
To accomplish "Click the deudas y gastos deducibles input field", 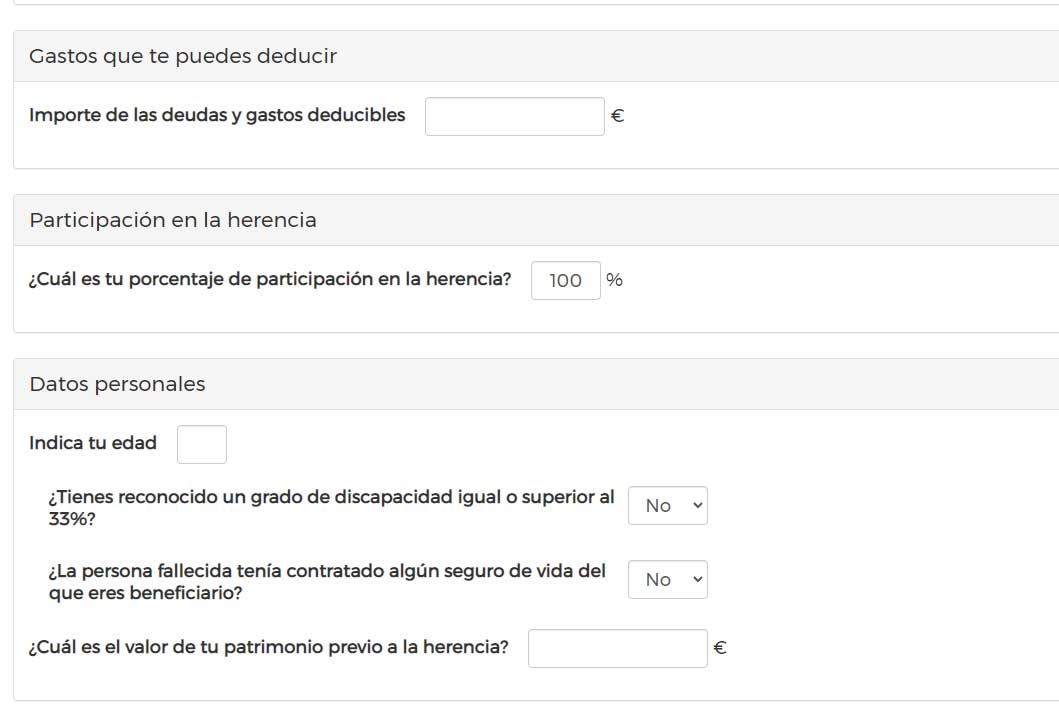I will [514, 116].
